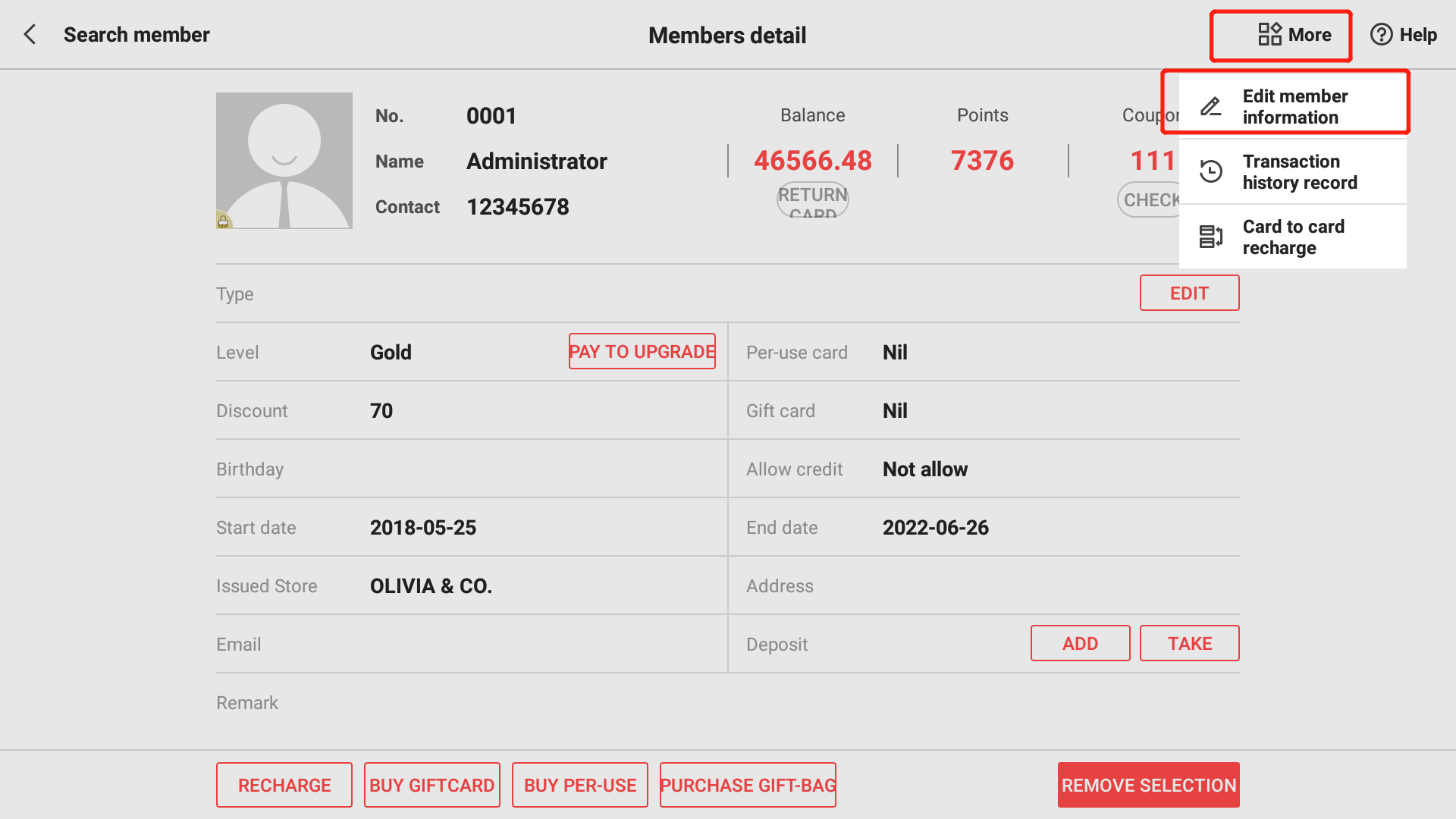Click the Address field label

(x=780, y=586)
